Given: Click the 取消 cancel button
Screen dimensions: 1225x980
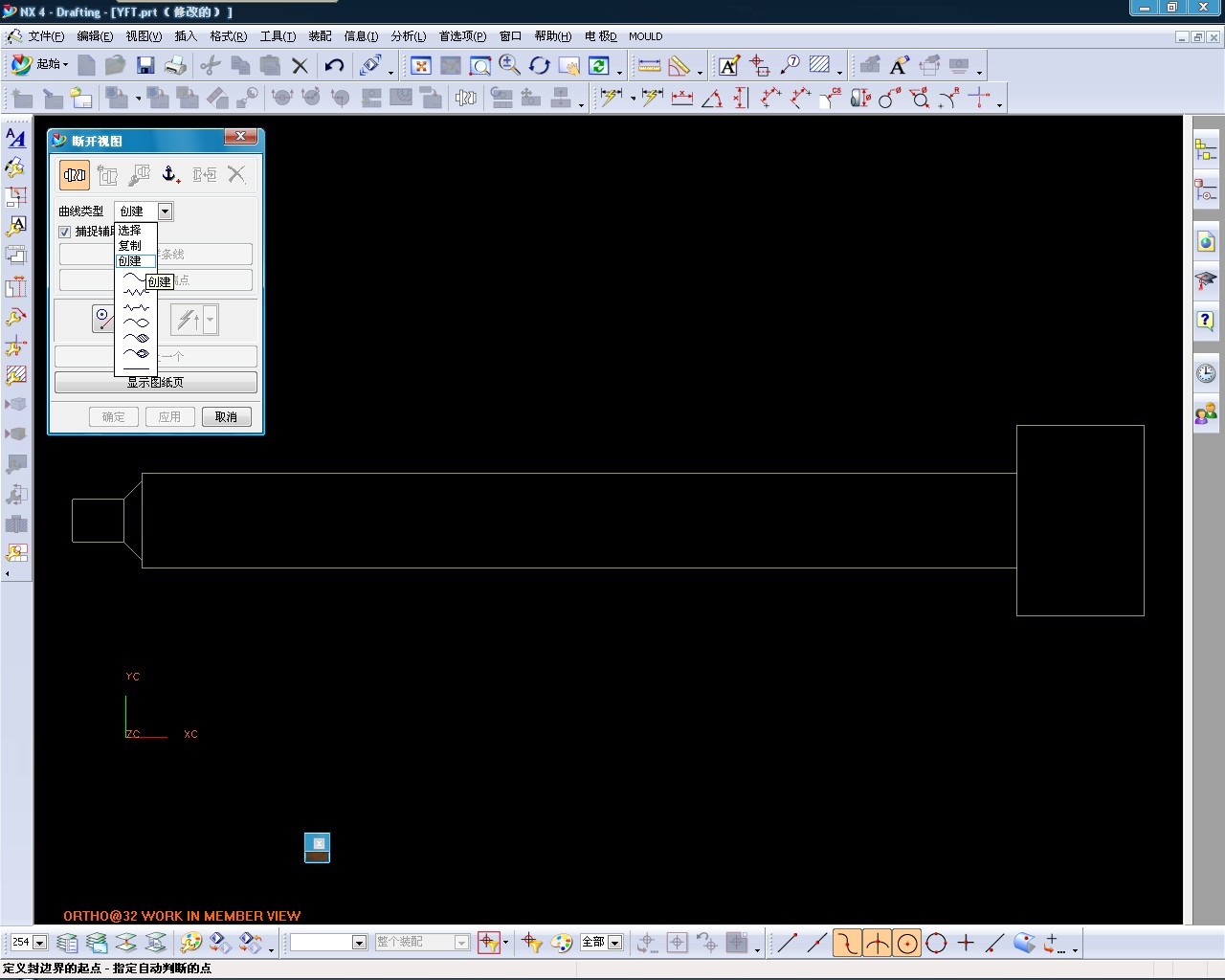Looking at the screenshot, I should click(226, 416).
